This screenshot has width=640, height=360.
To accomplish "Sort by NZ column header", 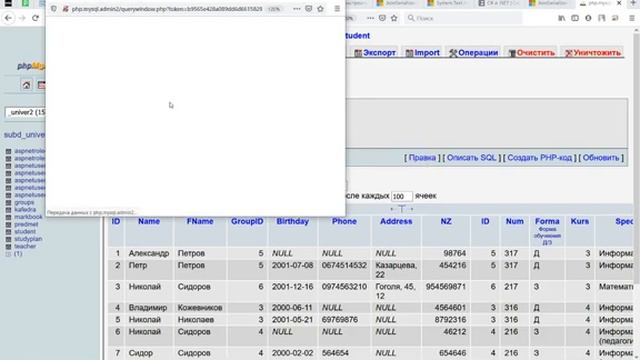I will (x=446, y=221).
